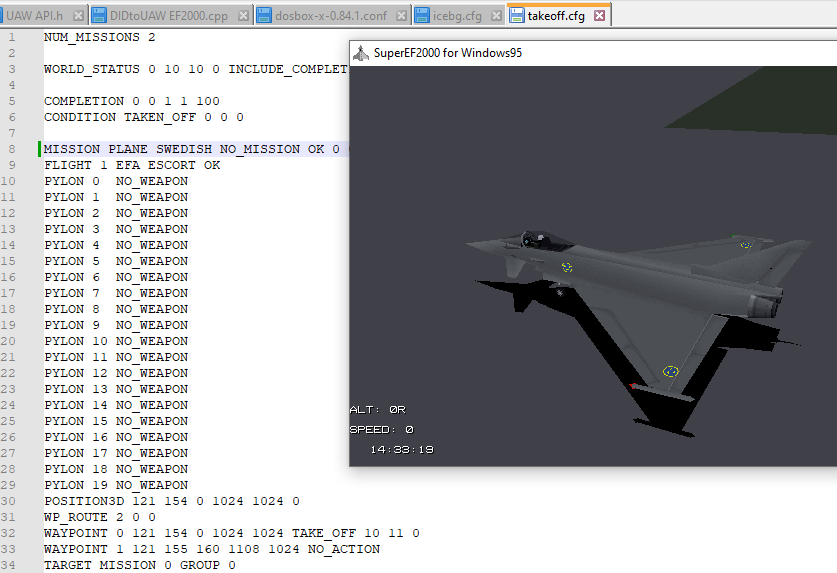Close the dosbox-x-0.84.1.conf tab
Image resolution: width=837 pixels, height=573 pixels.
(401, 16)
